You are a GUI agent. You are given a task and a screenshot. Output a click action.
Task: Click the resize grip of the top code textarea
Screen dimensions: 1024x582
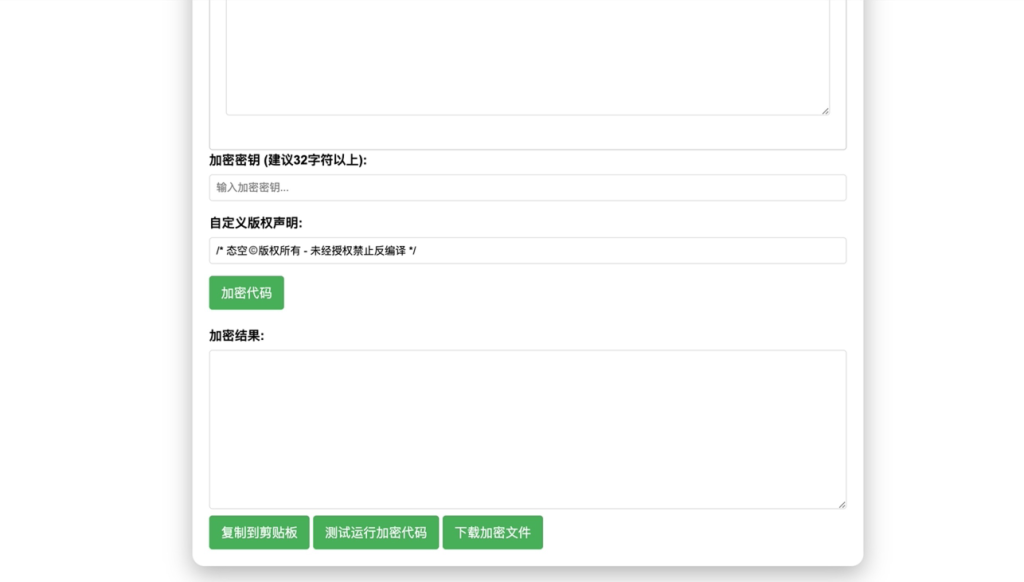(823, 110)
